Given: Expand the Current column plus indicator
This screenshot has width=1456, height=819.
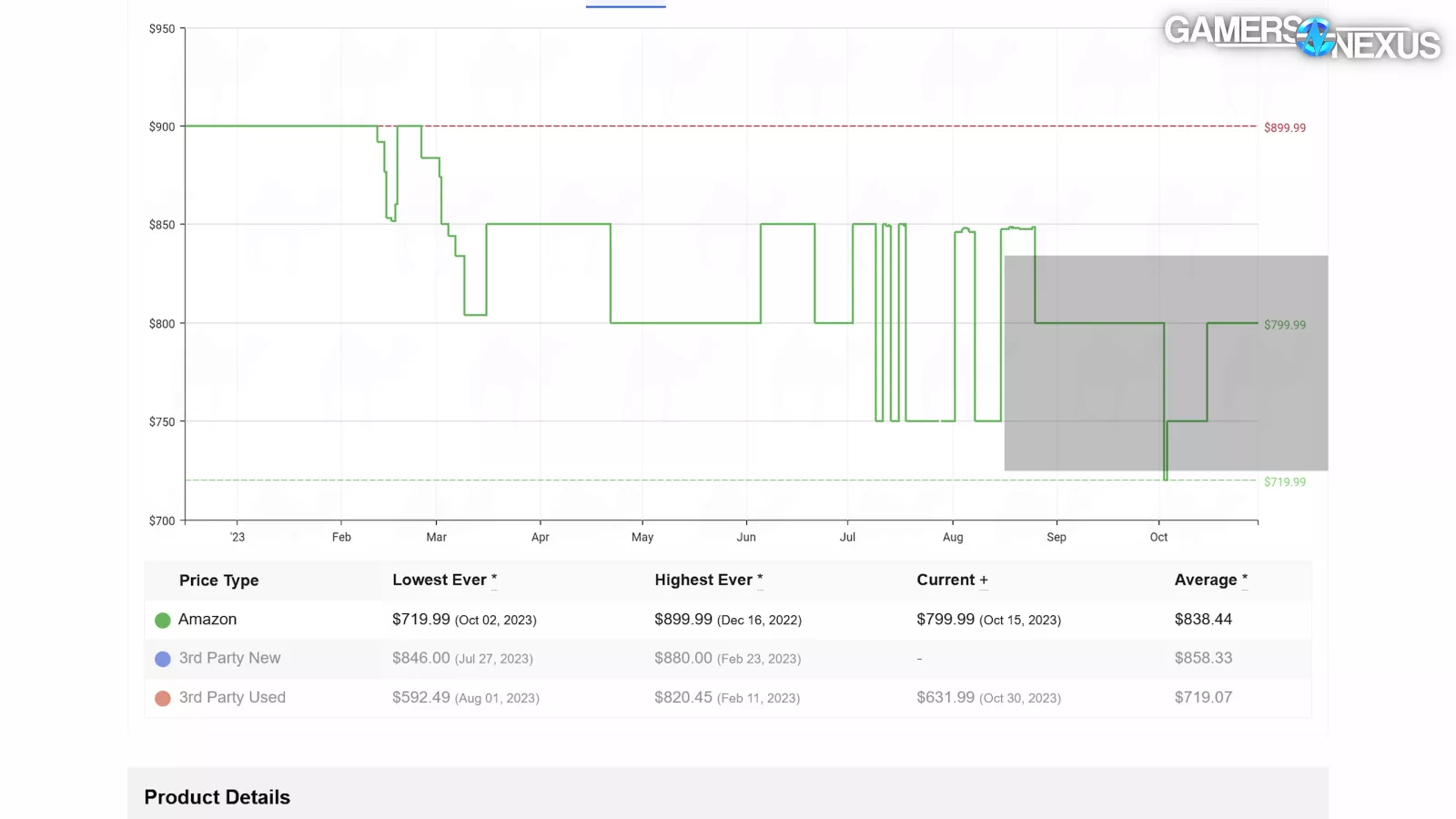Looking at the screenshot, I should (x=983, y=581).
